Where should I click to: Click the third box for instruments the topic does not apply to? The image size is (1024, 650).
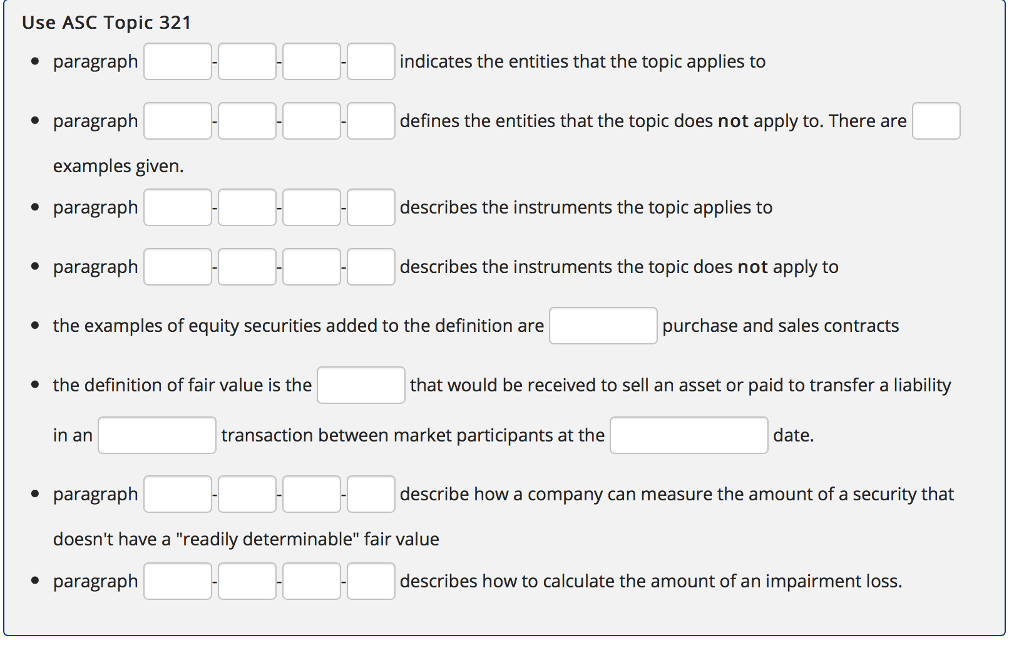coord(311,266)
